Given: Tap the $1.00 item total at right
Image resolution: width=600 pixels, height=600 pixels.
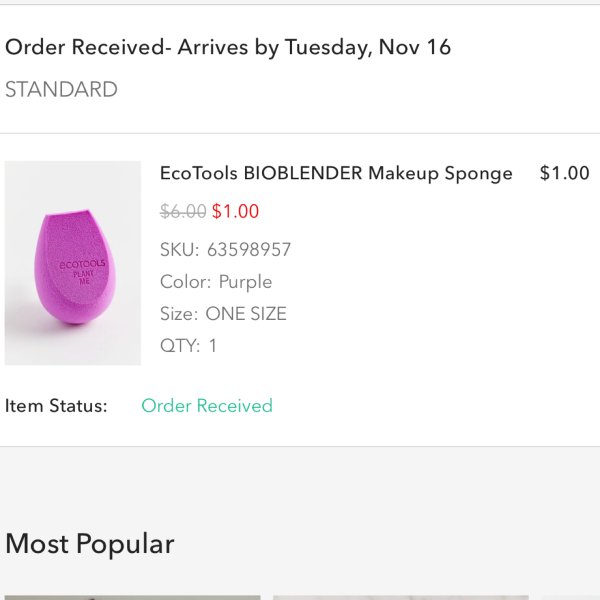Looking at the screenshot, I should pyautogui.click(x=564, y=173).
